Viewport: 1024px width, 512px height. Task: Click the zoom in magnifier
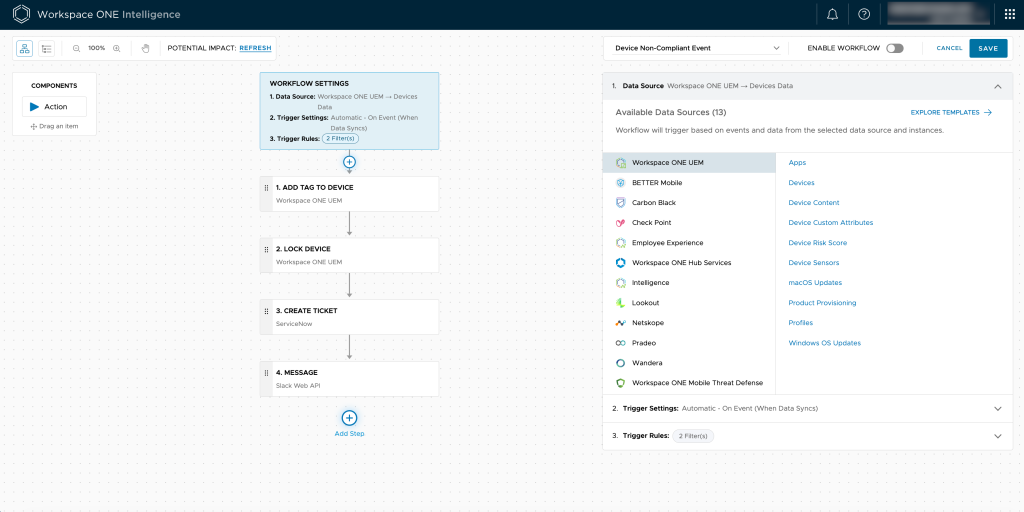[x=117, y=48]
